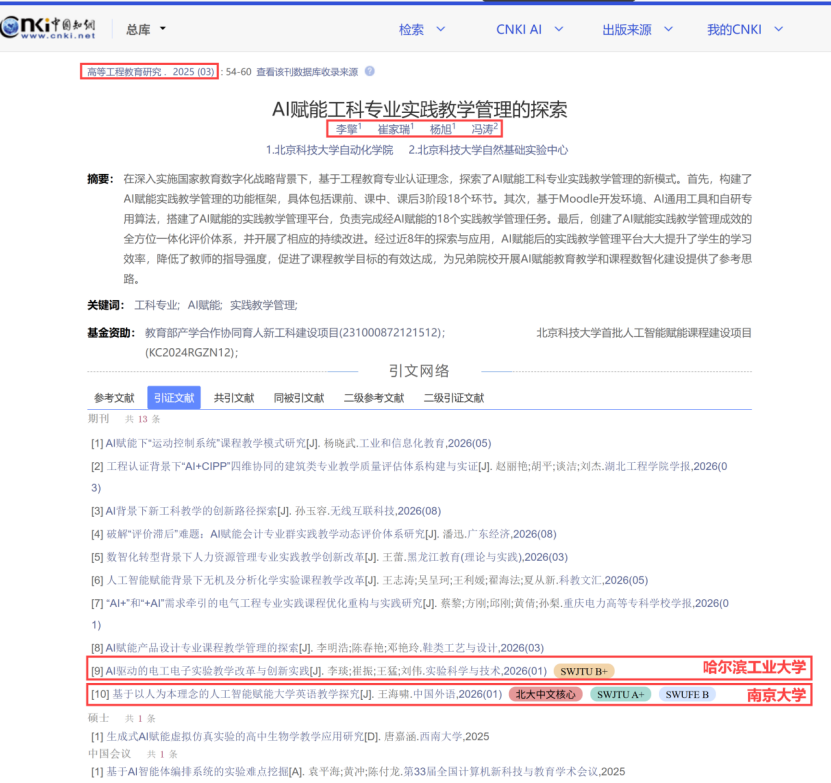This screenshot has width=831, height=783.
Task: Click the 北大中文核心 badge
Action: 545,694
